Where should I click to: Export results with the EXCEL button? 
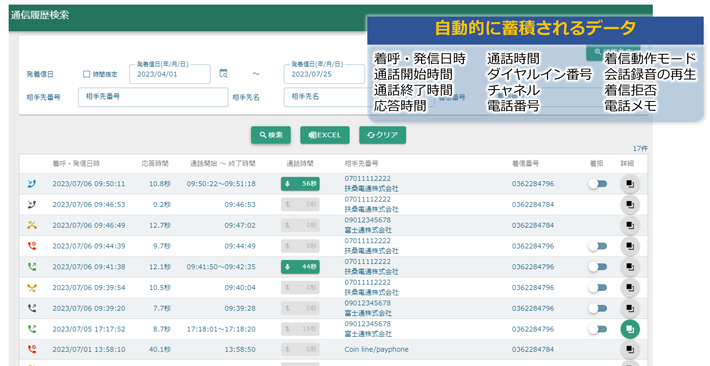325,135
